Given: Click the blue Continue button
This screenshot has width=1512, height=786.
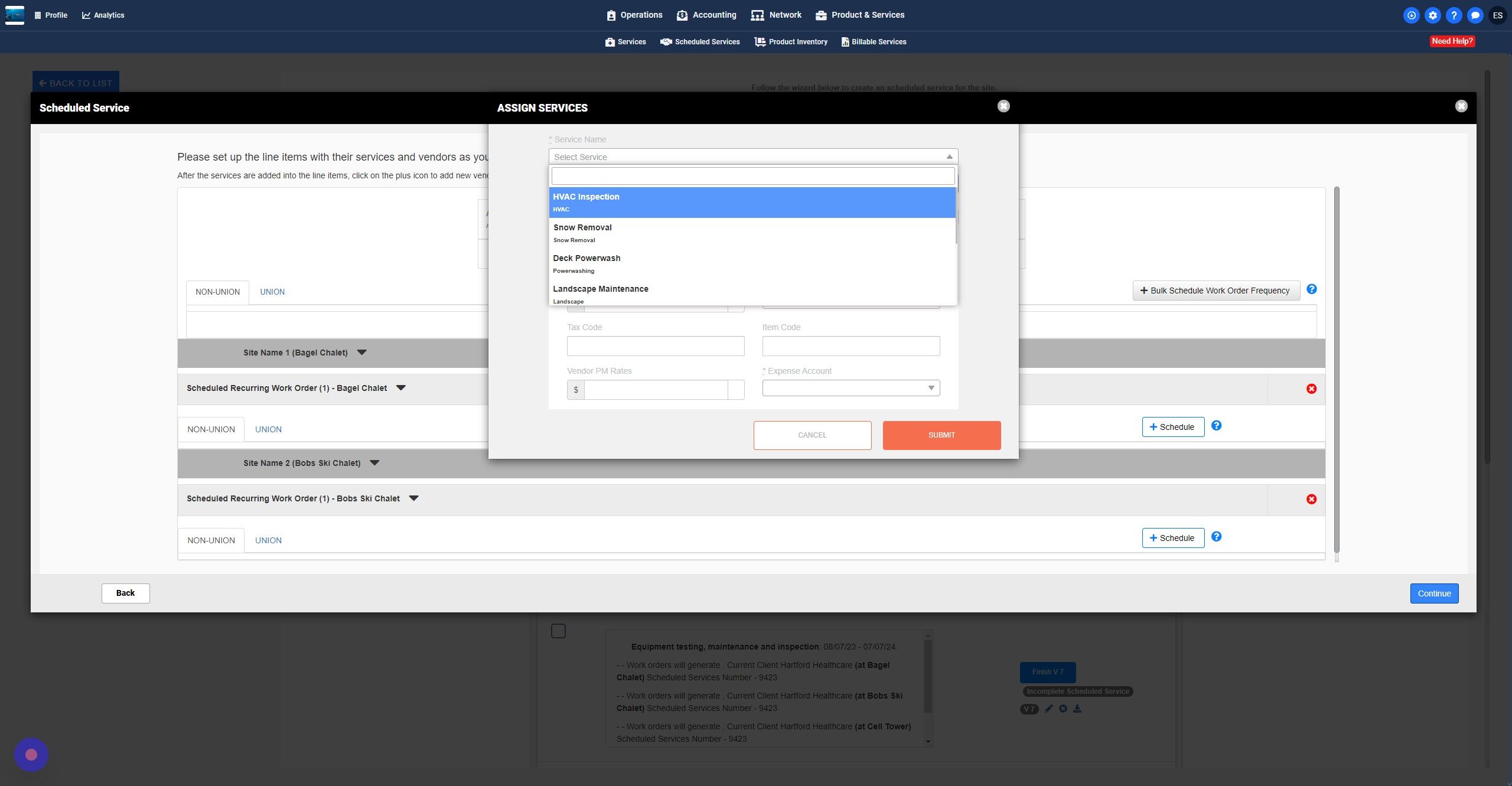Looking at the screenshot, I should click(x=1434, y=593).
